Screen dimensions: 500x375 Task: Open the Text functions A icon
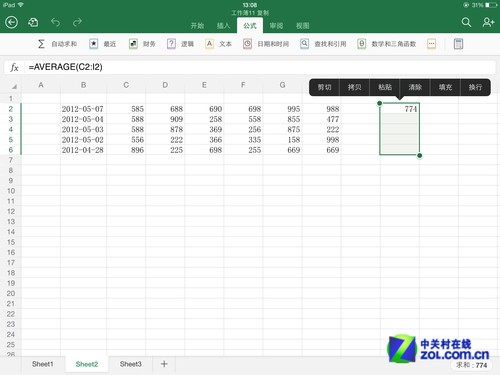click(x=209, y=44)
